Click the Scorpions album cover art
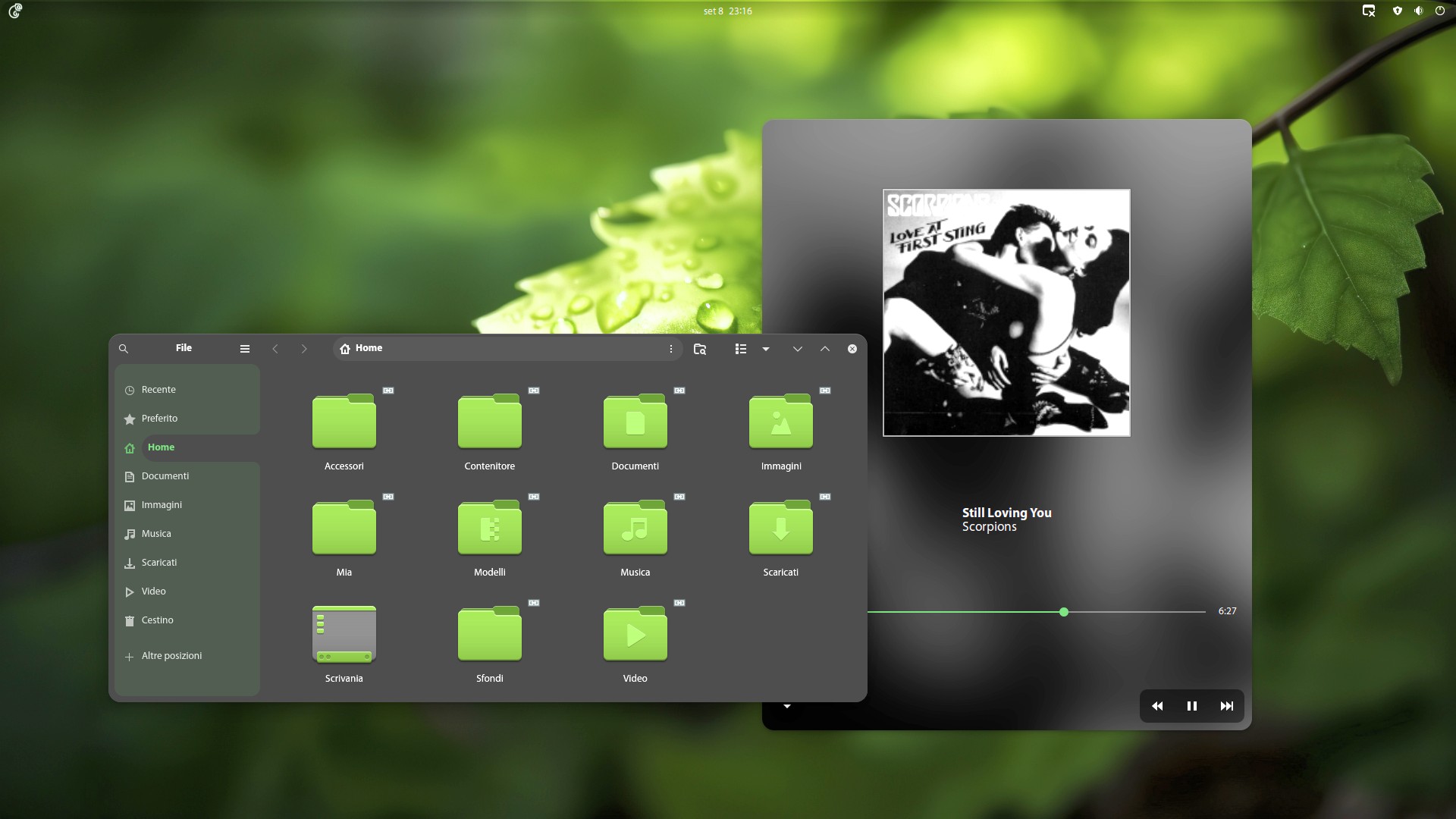The image size is (1456, 819). [x=1006, y=312]
